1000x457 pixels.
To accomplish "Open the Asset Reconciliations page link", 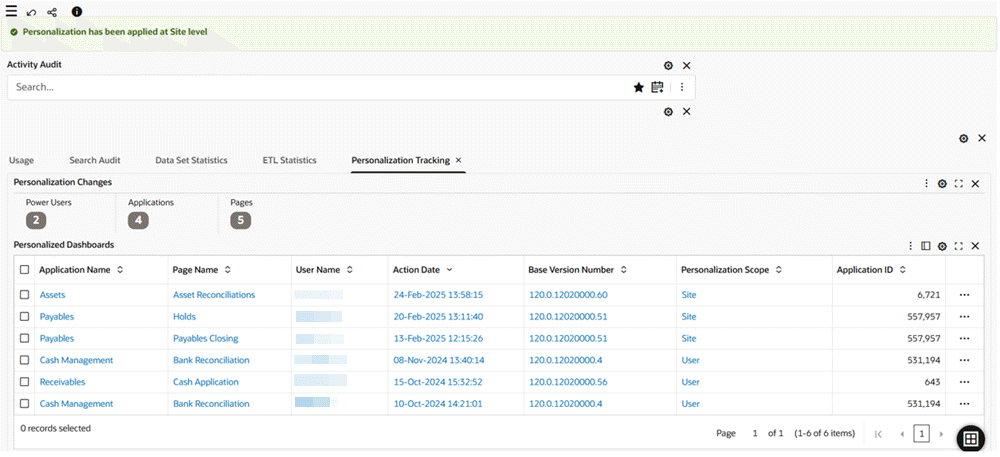I will click(x=214, y=295).
